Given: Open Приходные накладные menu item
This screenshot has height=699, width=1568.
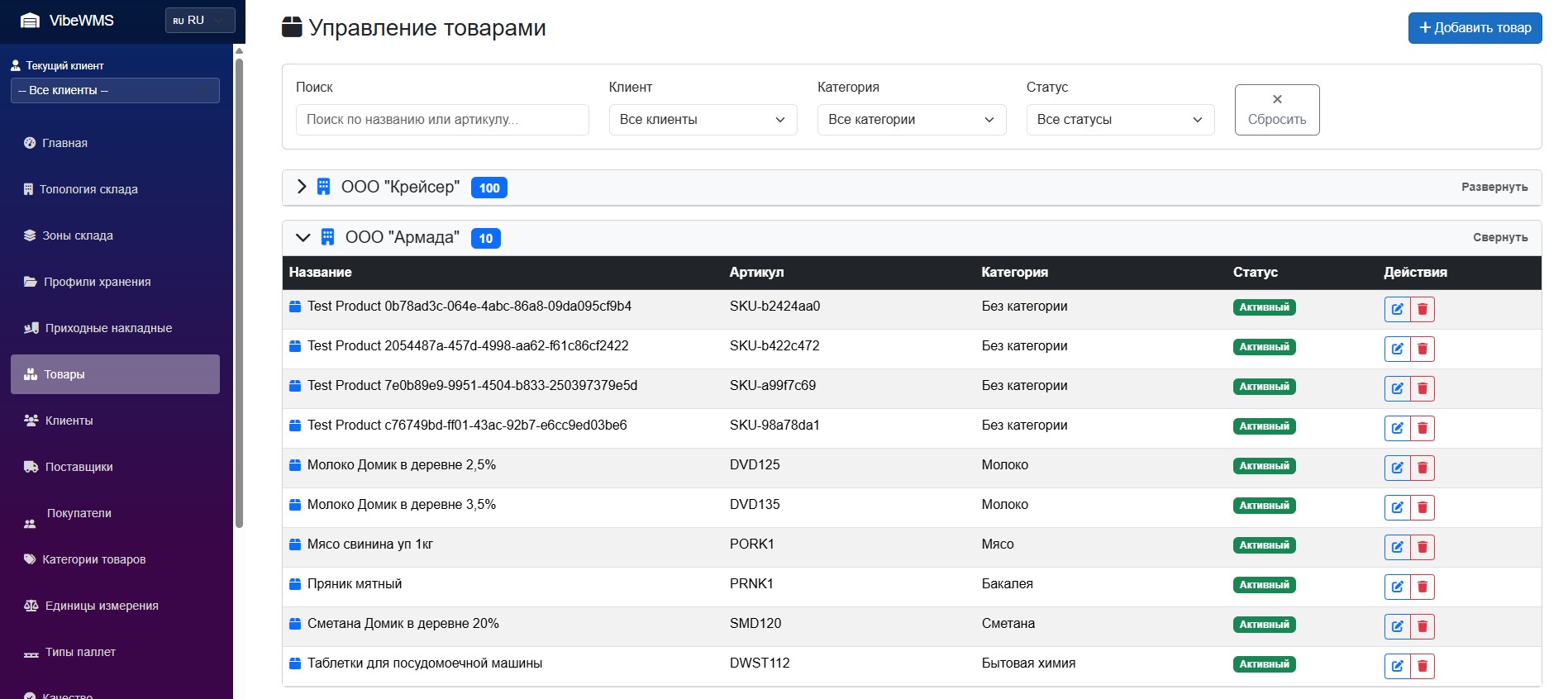Looking at the screenshot, I should point(108,328).
